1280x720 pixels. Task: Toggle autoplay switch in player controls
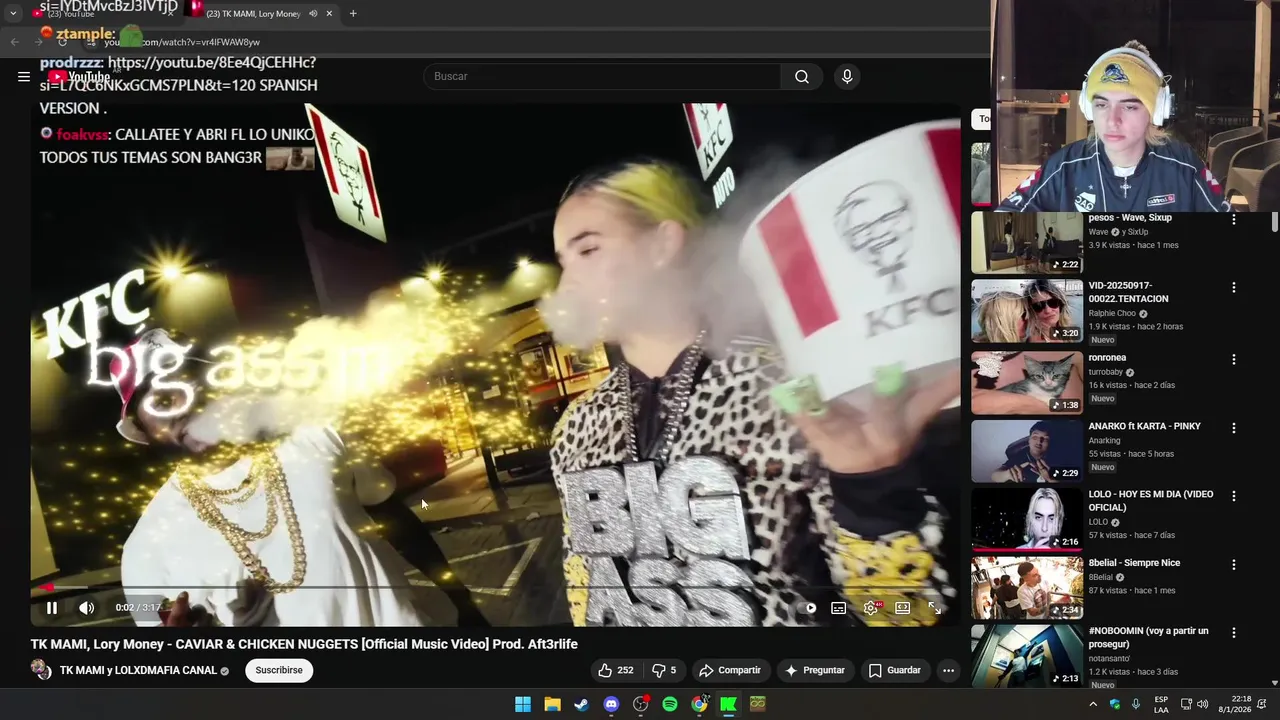pyautogui.click(x=809, y=608)
